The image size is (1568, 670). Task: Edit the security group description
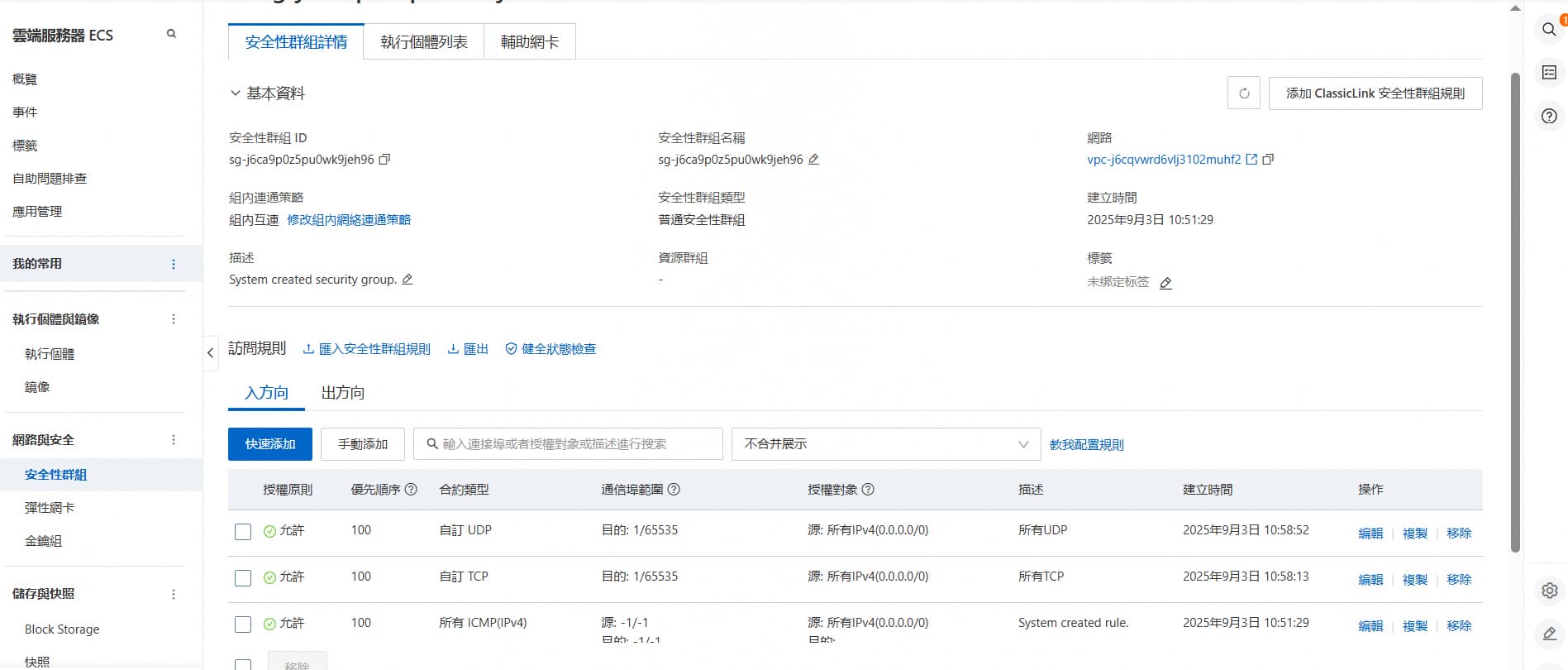[x=407, y=280]
